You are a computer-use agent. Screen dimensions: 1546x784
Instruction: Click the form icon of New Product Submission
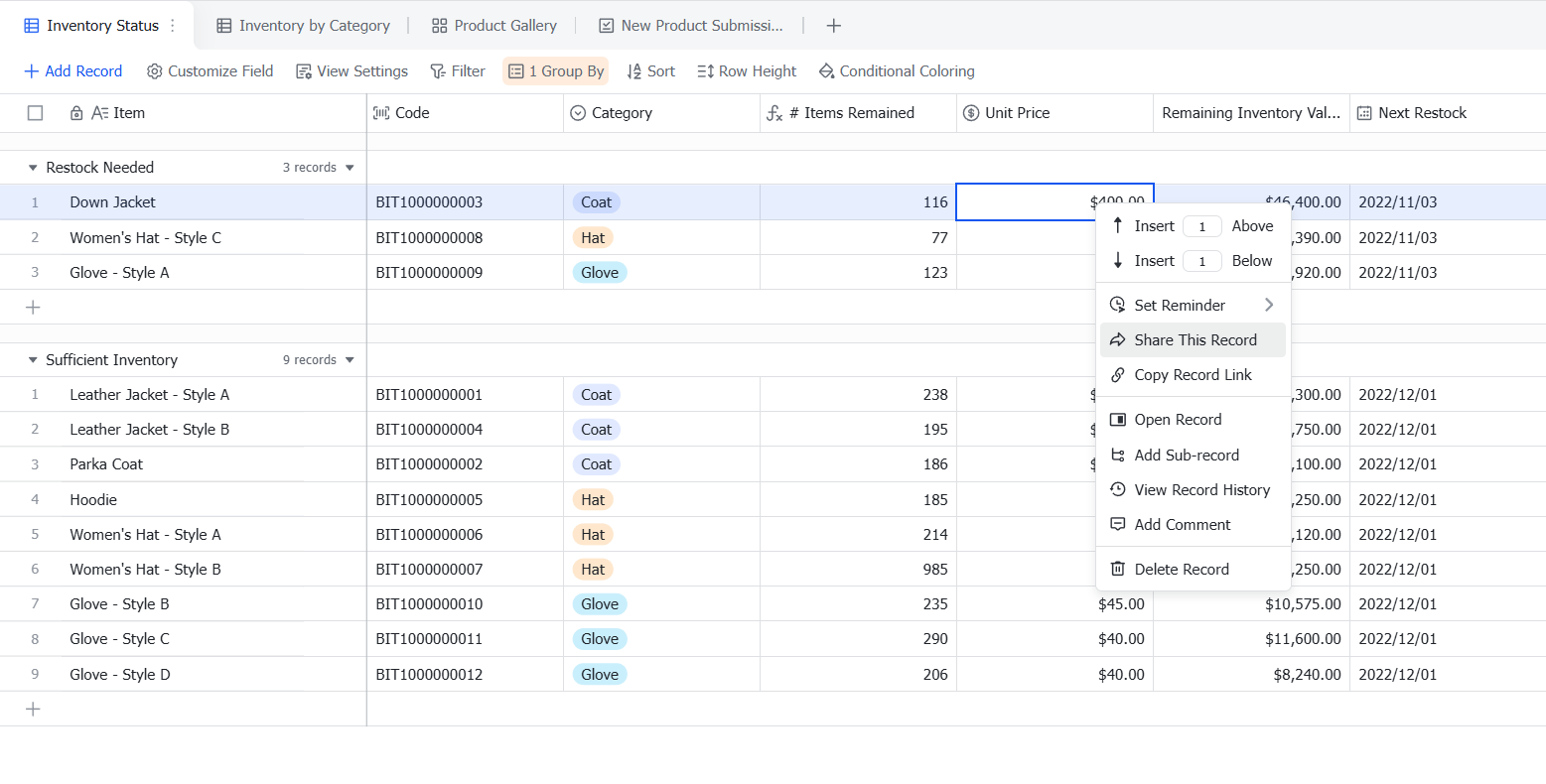pyautogui.click(x=607, y=26)
